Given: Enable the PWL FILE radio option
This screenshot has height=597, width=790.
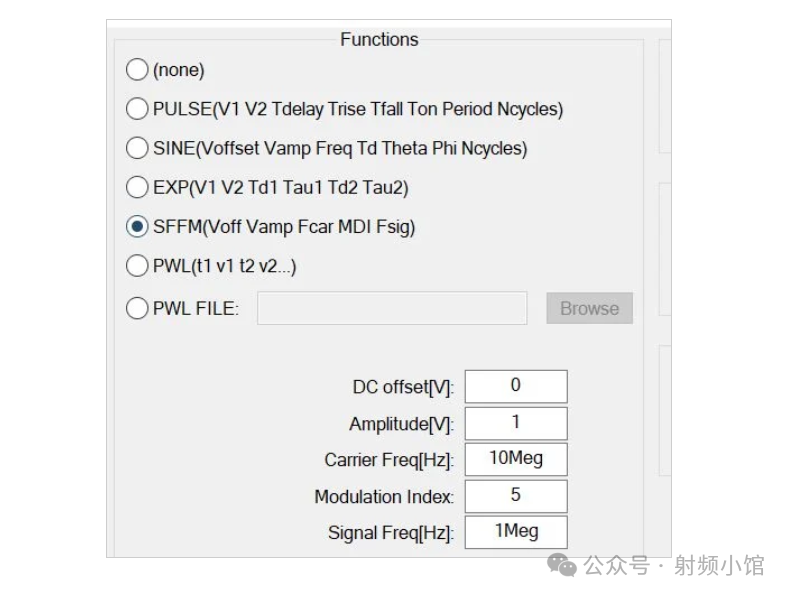Looking at the screenshot, I should point(137,308).
